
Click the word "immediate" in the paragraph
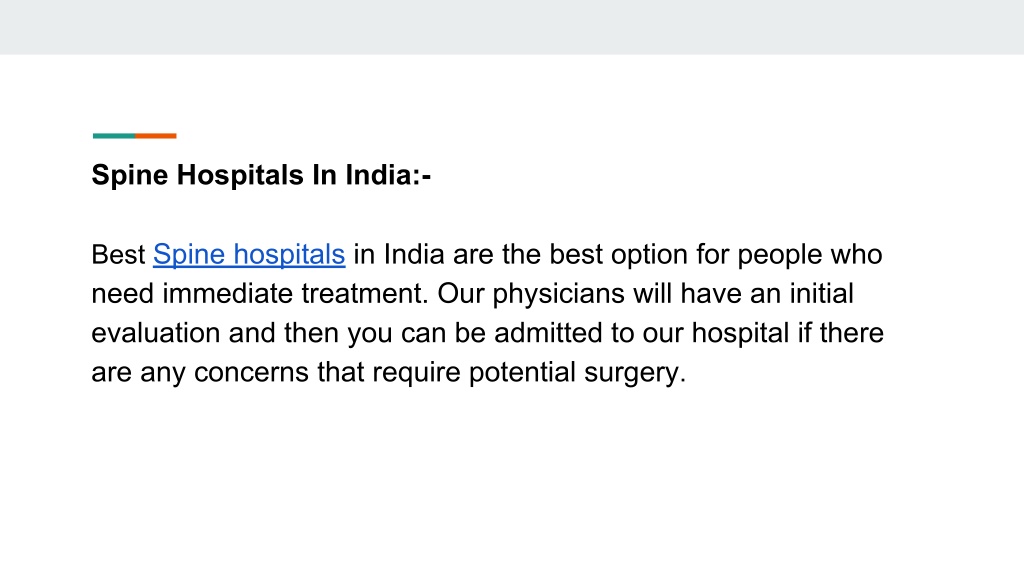click(x=227, y=294)
